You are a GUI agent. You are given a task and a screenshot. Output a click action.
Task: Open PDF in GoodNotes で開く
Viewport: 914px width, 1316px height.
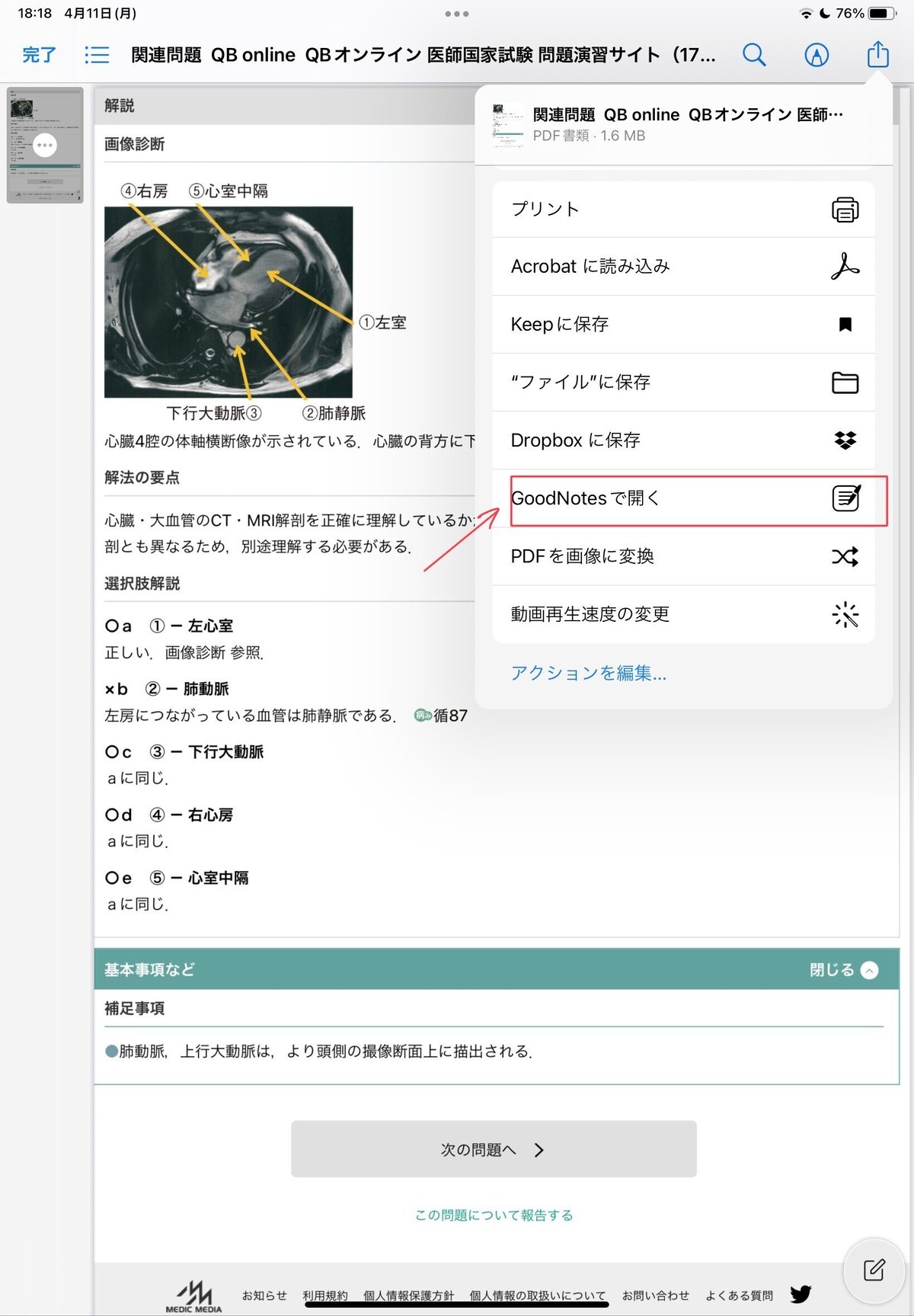click(683, 498)
